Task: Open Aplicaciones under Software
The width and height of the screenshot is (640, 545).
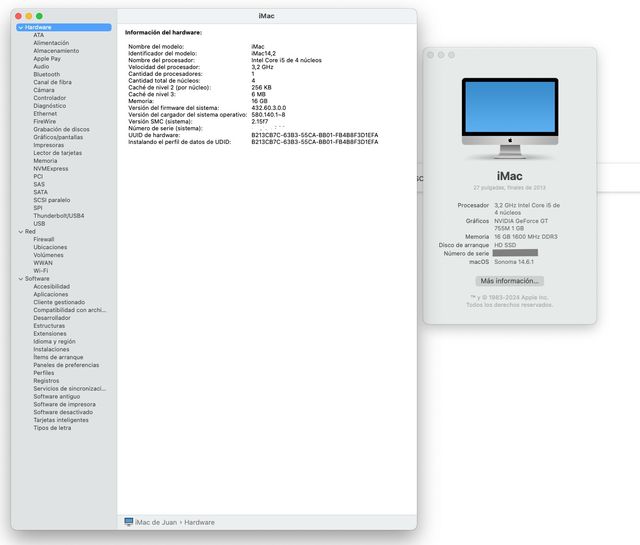Action: (51, 294)
